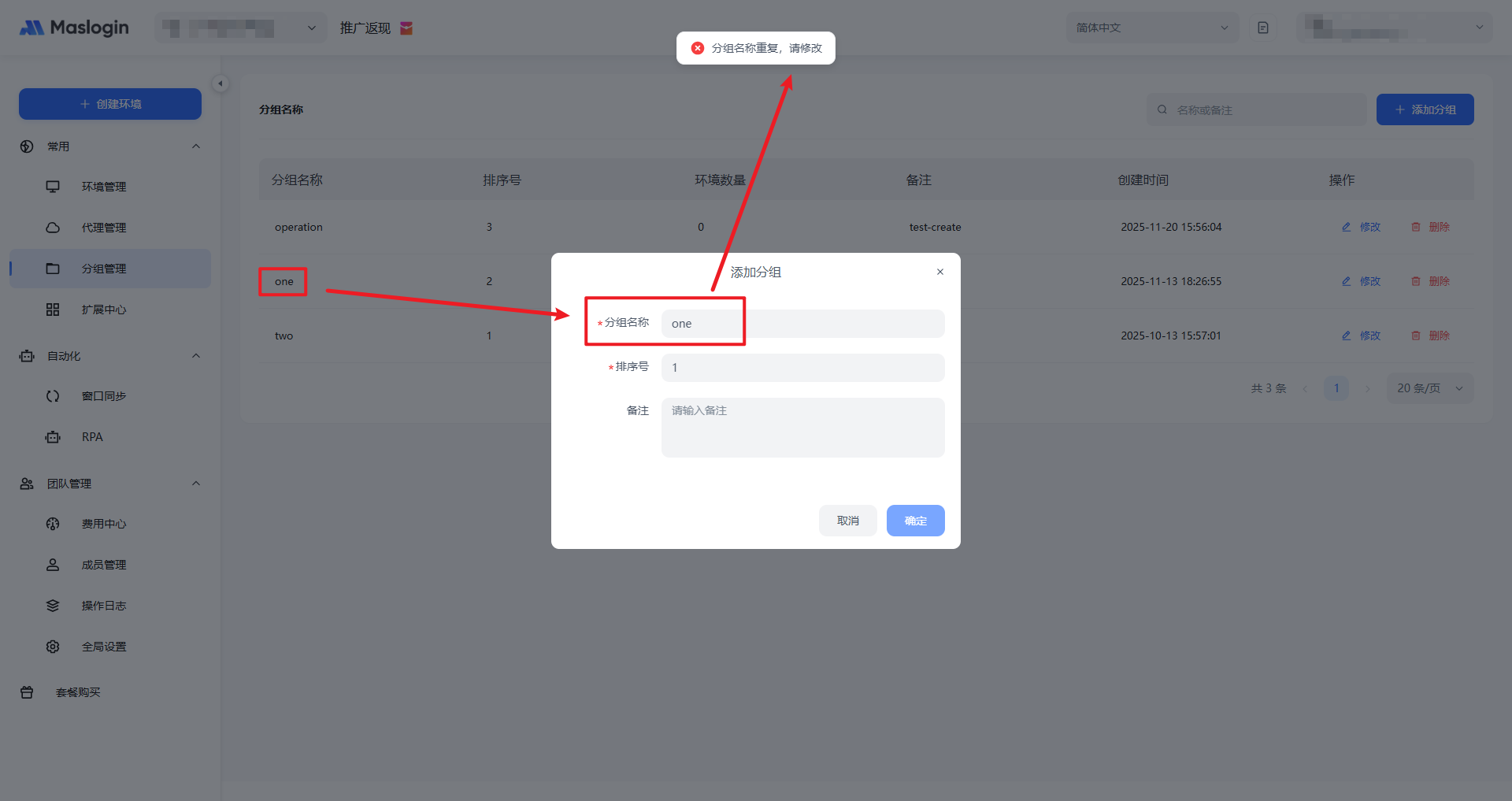Screen dimensions: 1512x801
Task: Click the 环境管理 monitor icon
Action: (53, 187)
